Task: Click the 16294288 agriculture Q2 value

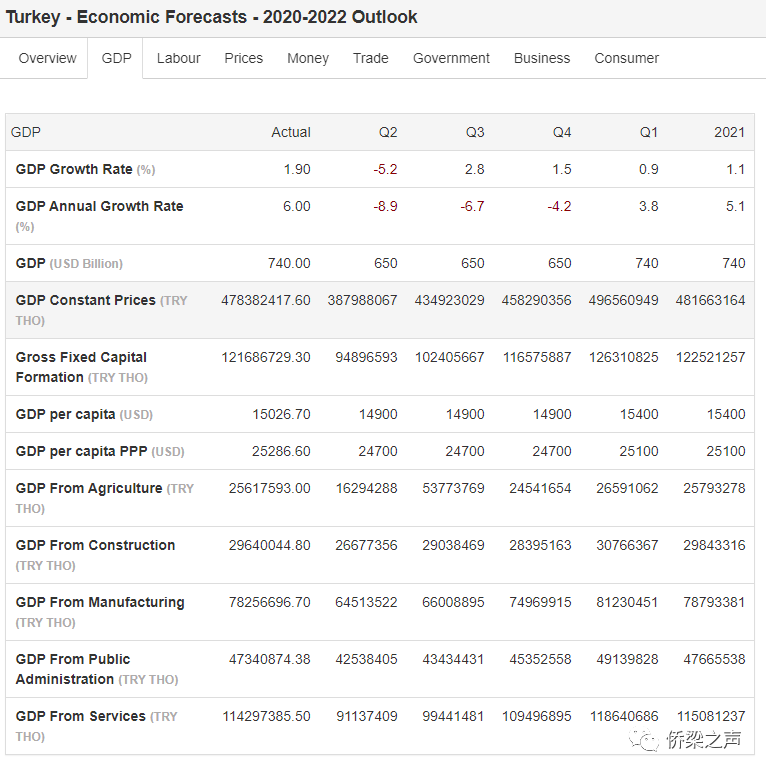Action: [366, 488]
